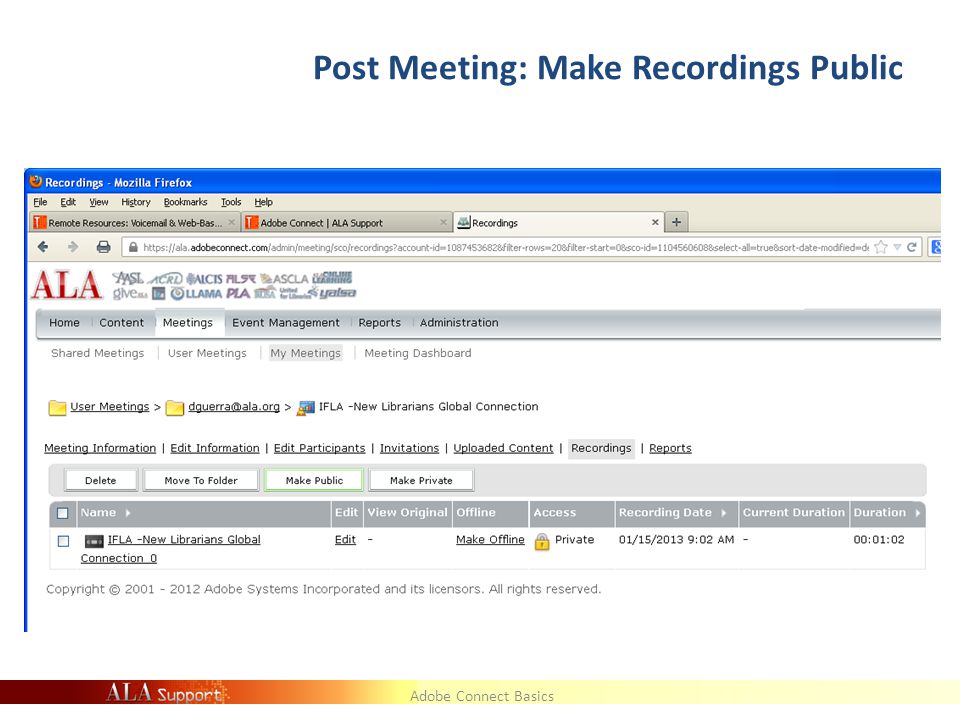Go to Home navigation tab
The image size is (960, 720).
tap(64, 323)
